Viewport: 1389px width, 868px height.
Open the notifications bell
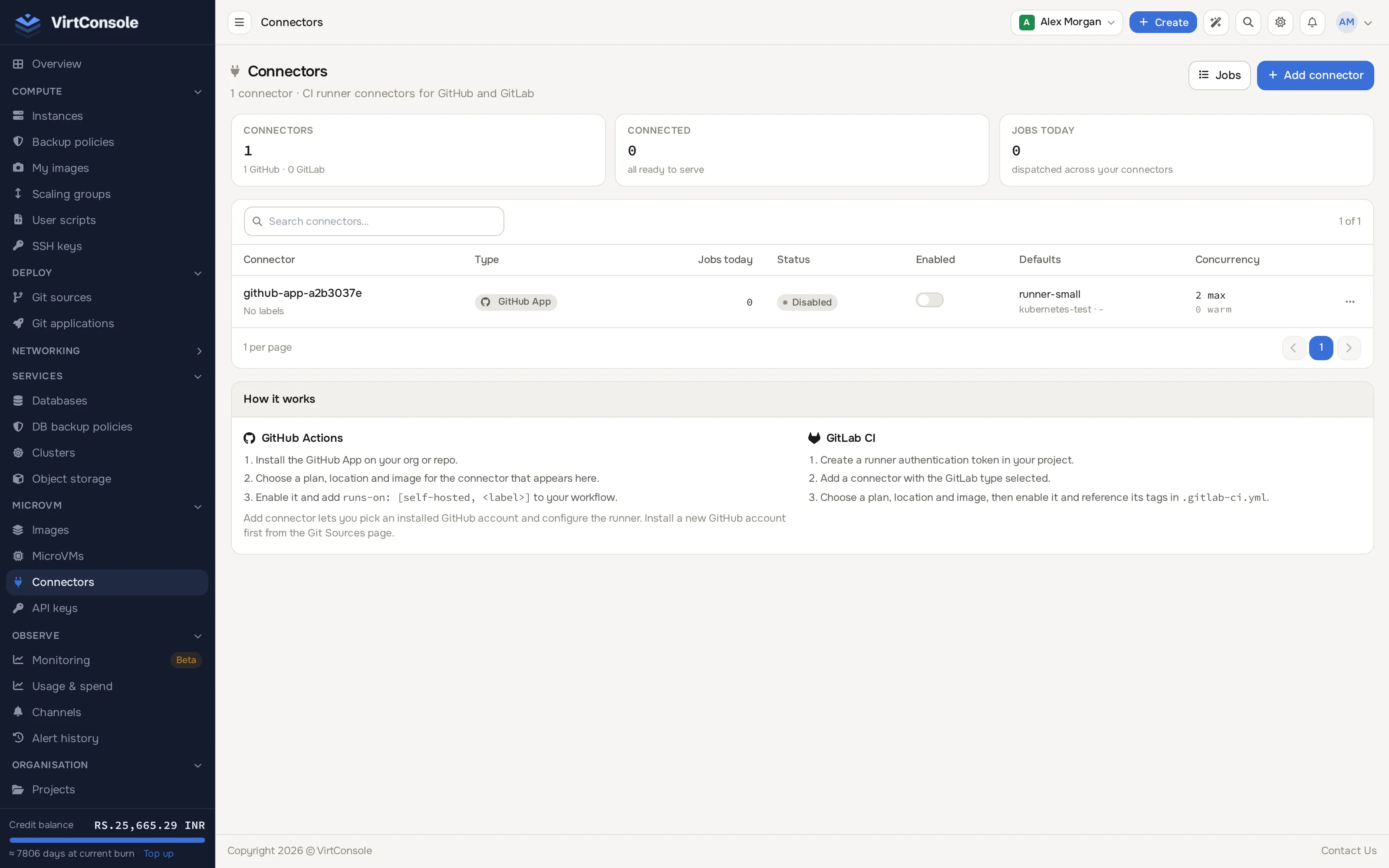pos(1312,23)
